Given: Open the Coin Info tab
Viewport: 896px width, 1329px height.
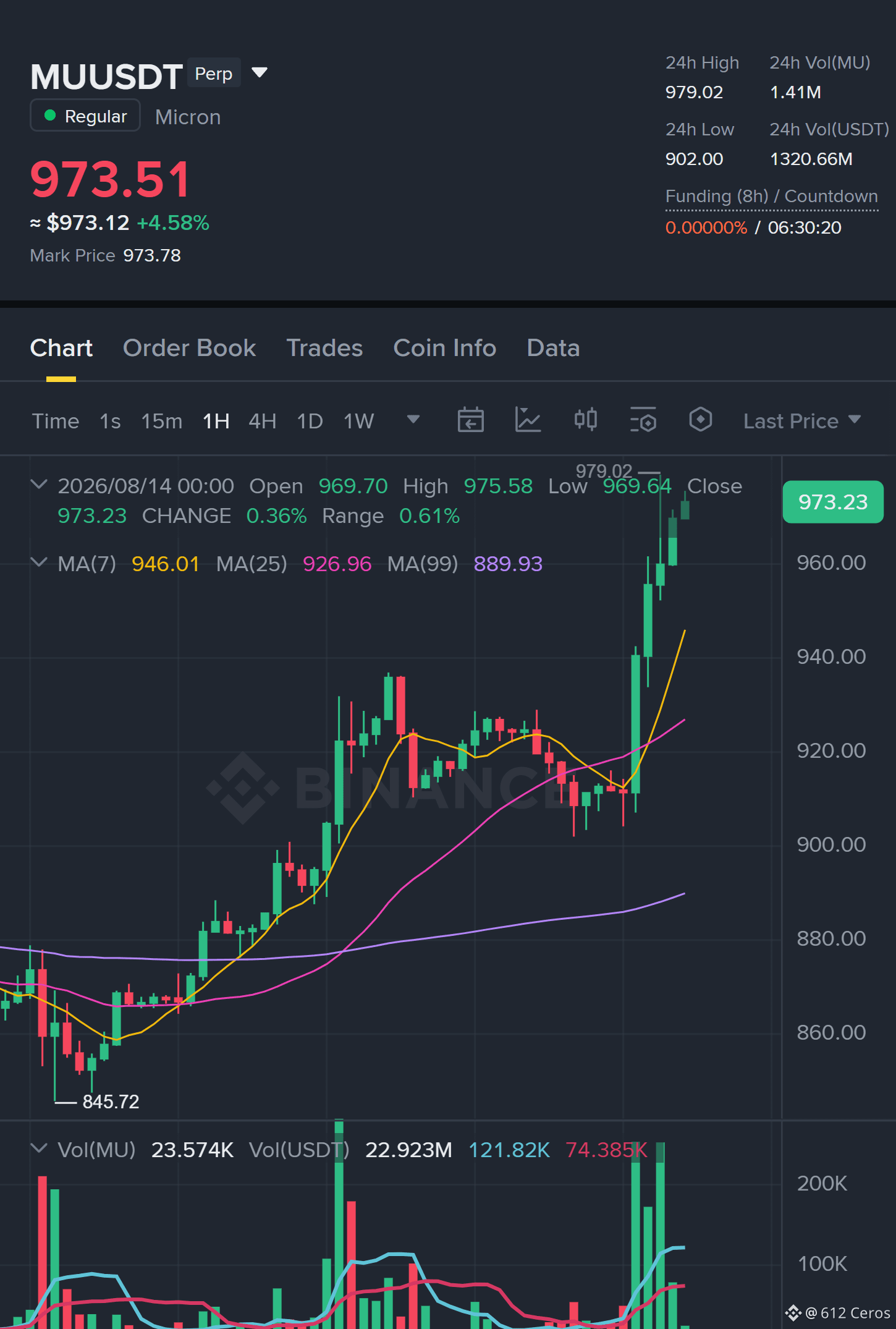Looking at the screenshot, I should coord(445,348).
